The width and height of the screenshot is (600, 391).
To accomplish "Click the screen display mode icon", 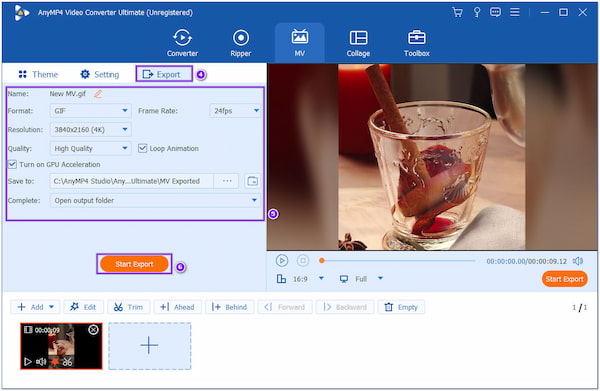I will point(344,279).
